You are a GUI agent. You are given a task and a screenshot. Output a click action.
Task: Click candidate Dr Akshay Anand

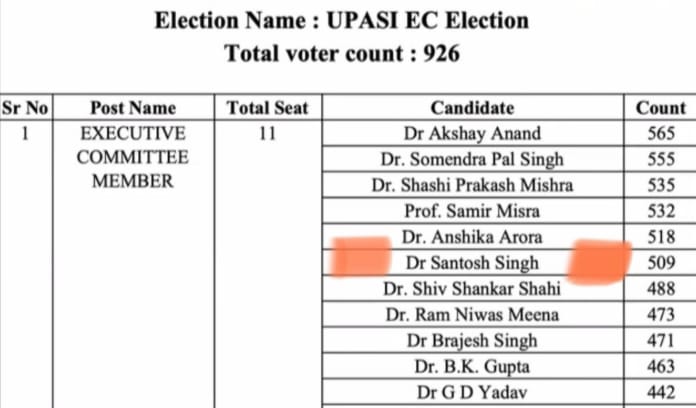click(x=472, y=133)
